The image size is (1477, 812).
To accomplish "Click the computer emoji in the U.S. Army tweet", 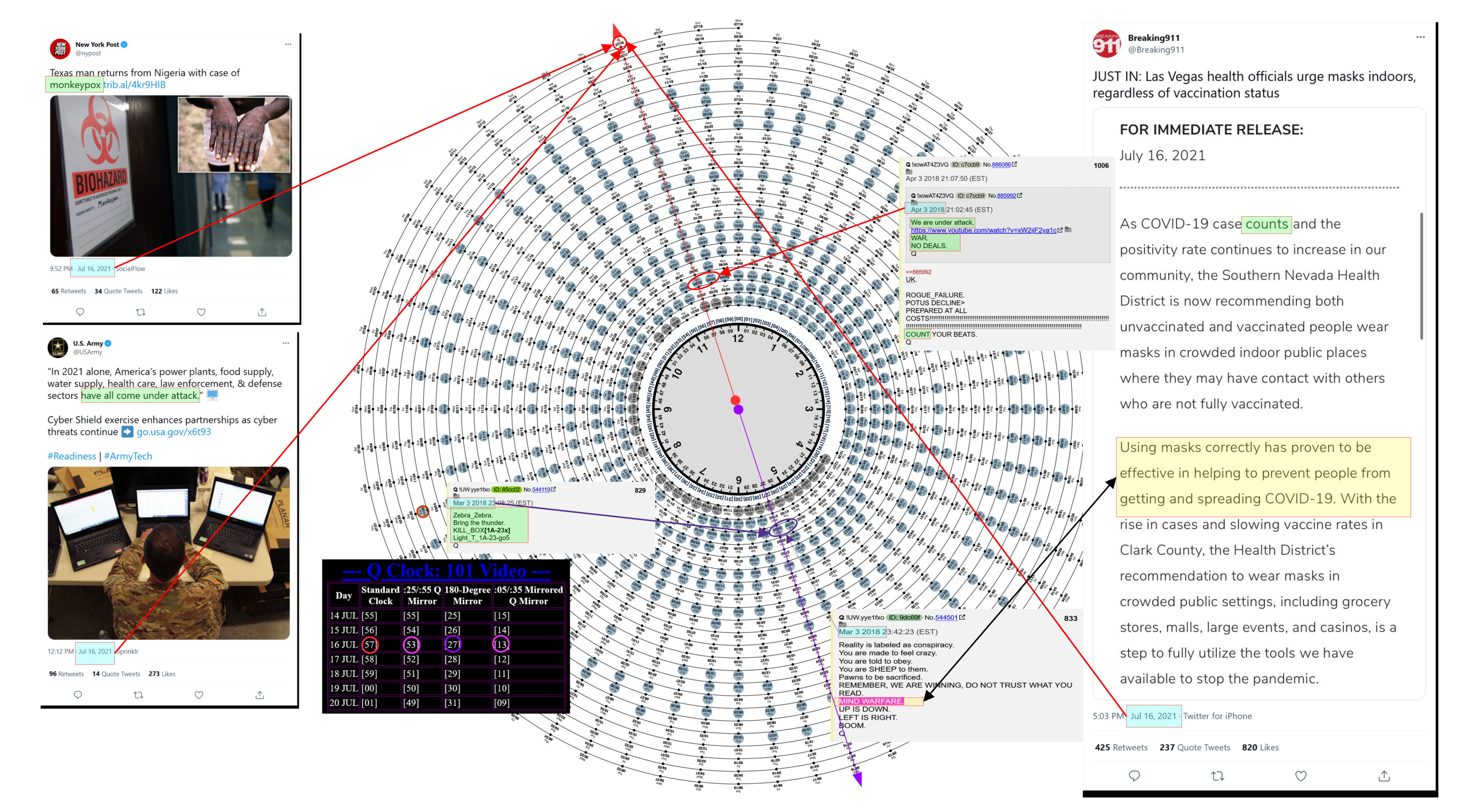I will coord(213,395).
